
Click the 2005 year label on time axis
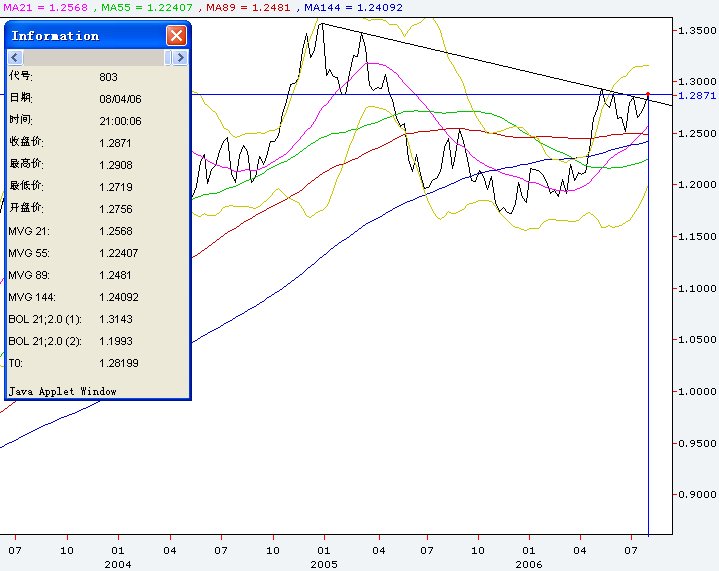pos(323,564)
